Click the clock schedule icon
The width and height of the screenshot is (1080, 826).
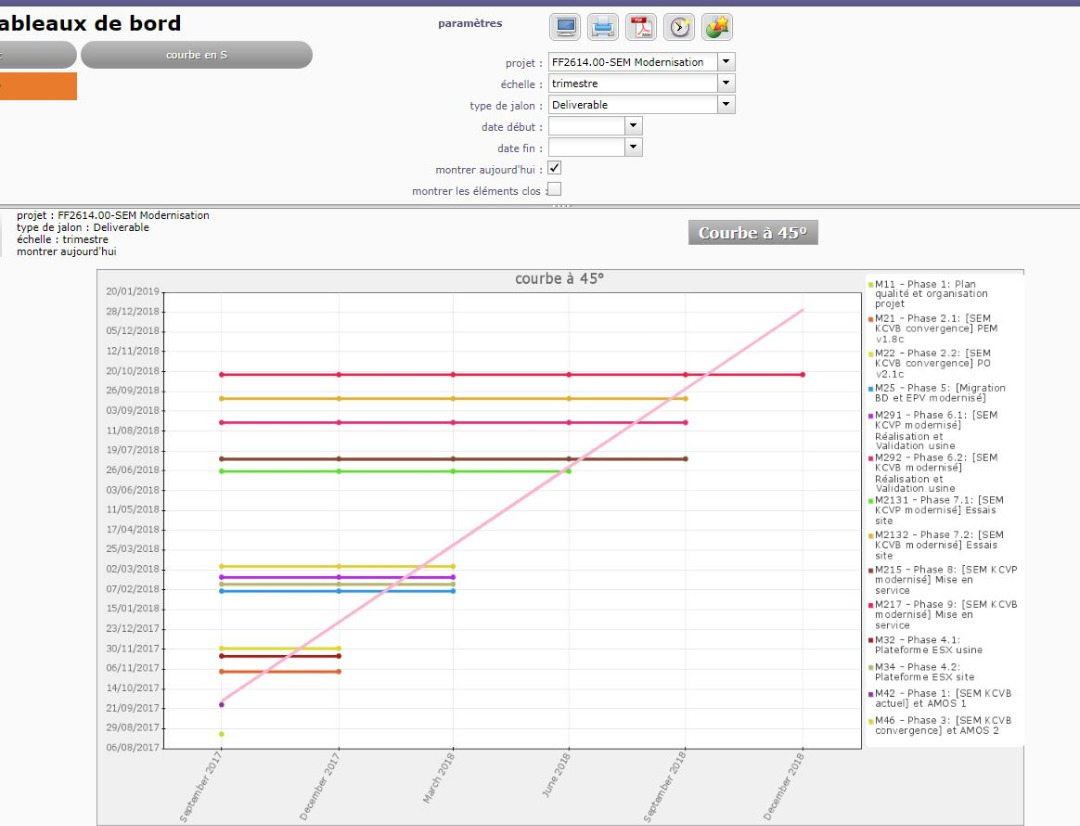pyautogui.click(x=679, y=27)
